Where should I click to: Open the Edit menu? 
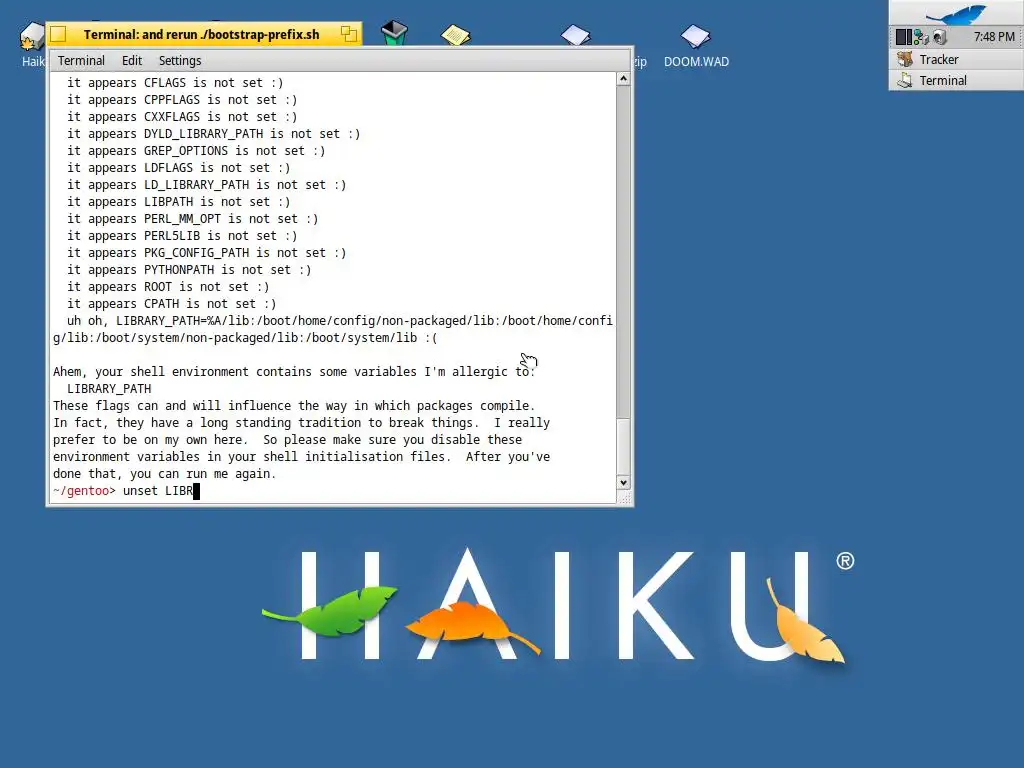[x=131, y=61]
